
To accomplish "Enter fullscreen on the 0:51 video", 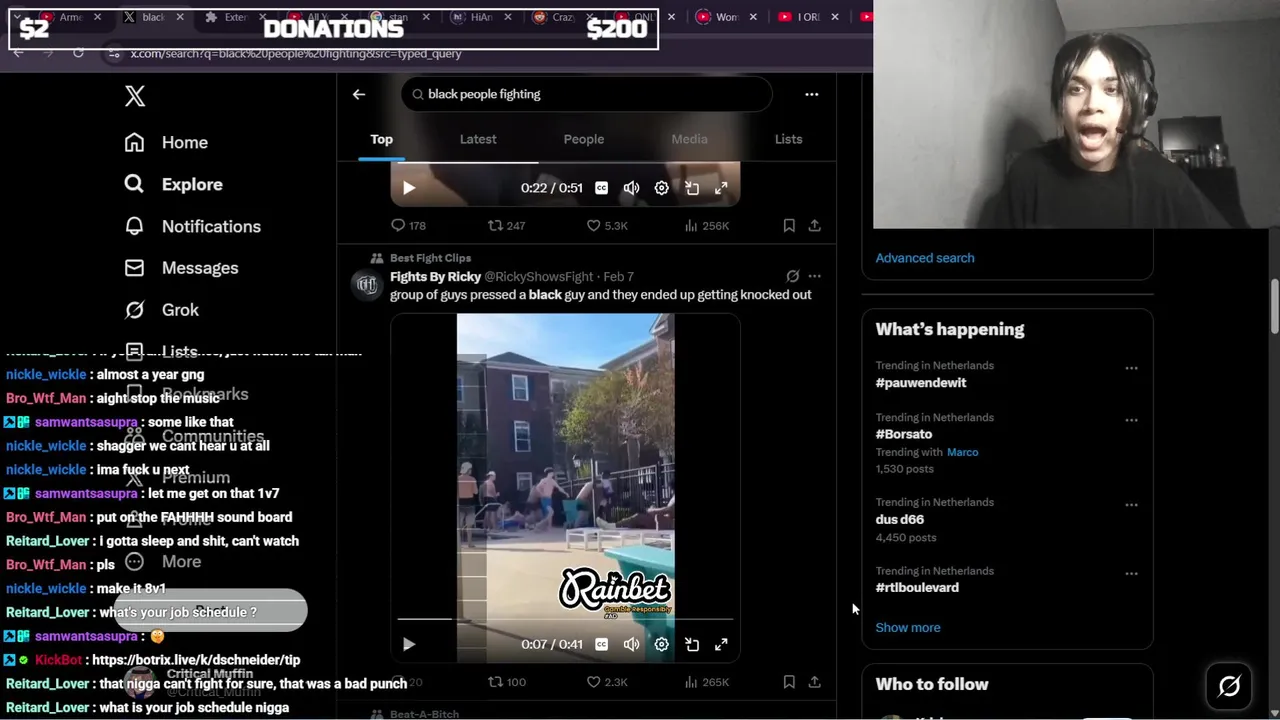I will pyautogui.click(x=721, y=188).
